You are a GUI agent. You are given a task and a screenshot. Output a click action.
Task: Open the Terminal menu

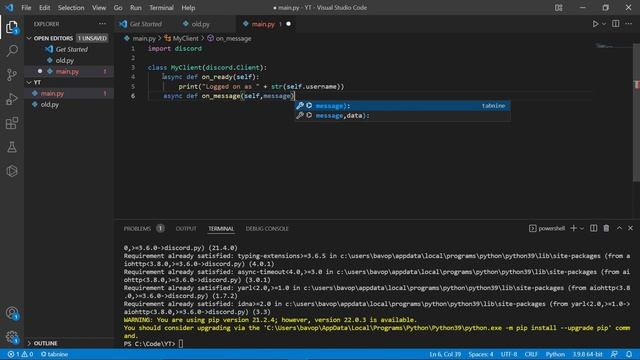[x=161, y=8]
